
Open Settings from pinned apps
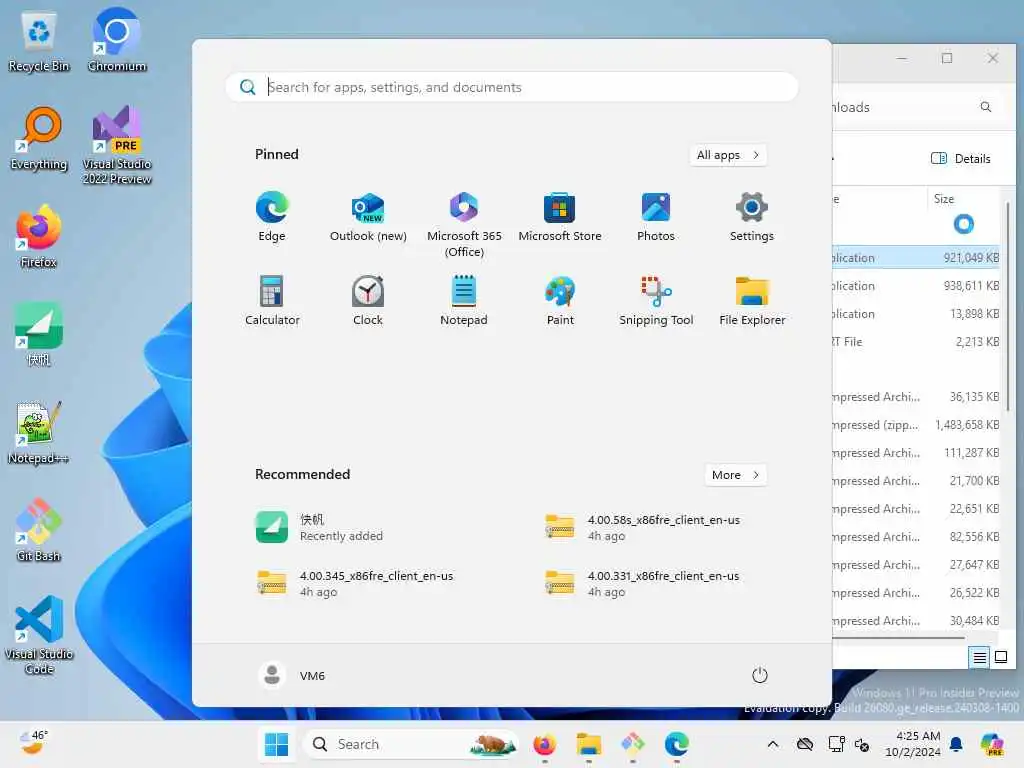[x=752, y=217]
